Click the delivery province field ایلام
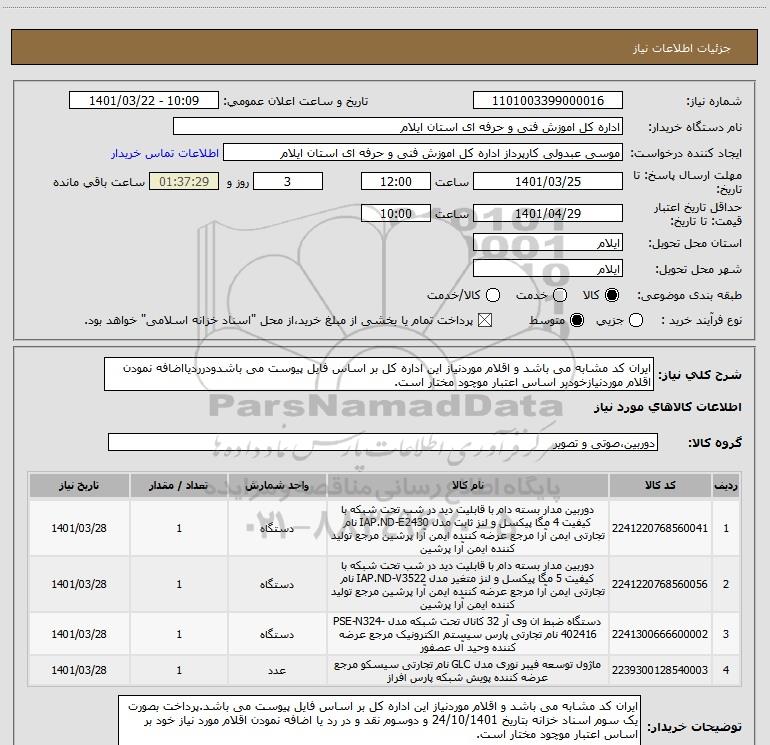770x745 pixels. [548, 243]
